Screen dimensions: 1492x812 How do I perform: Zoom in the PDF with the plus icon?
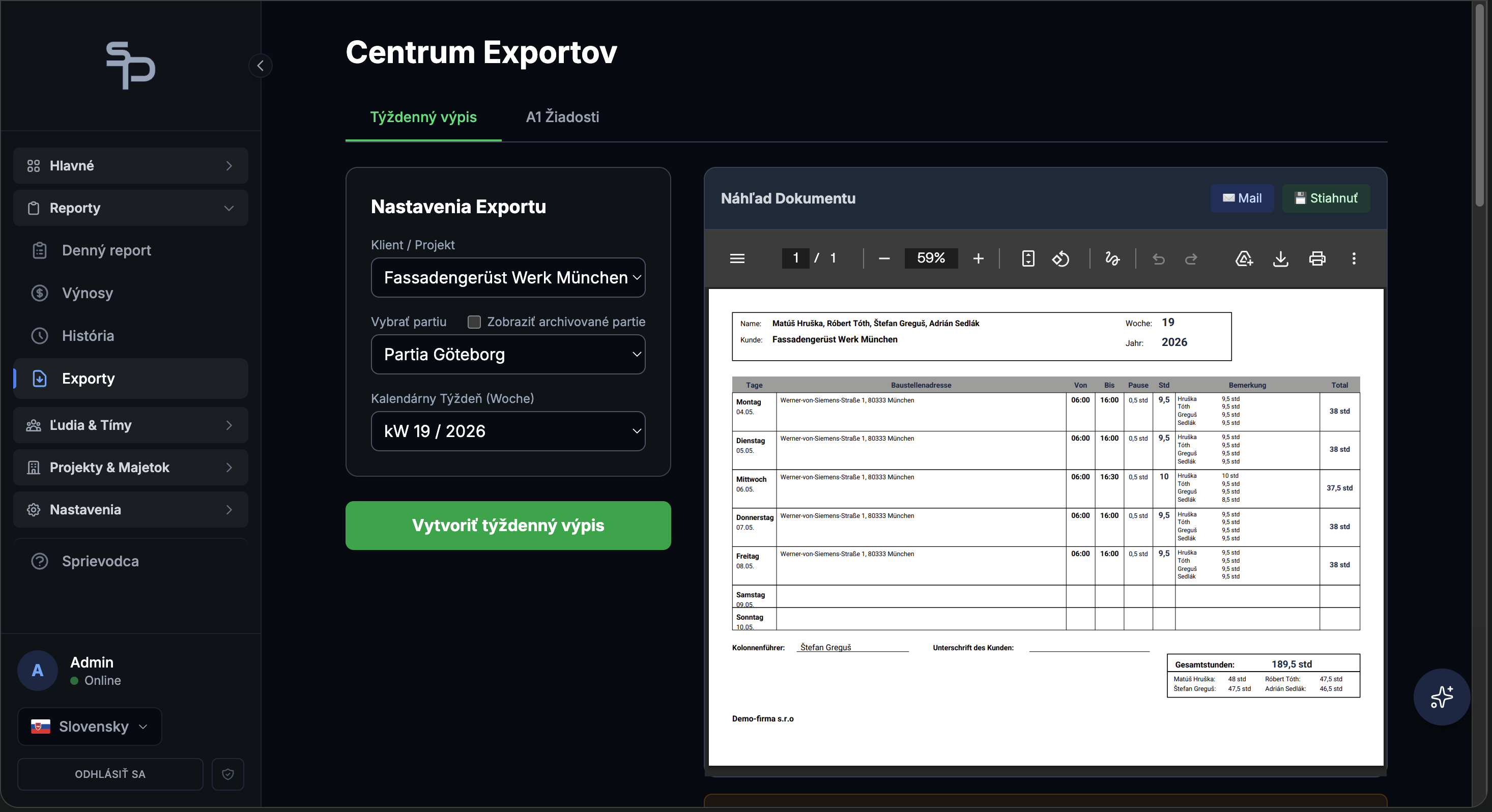(978, 258)
